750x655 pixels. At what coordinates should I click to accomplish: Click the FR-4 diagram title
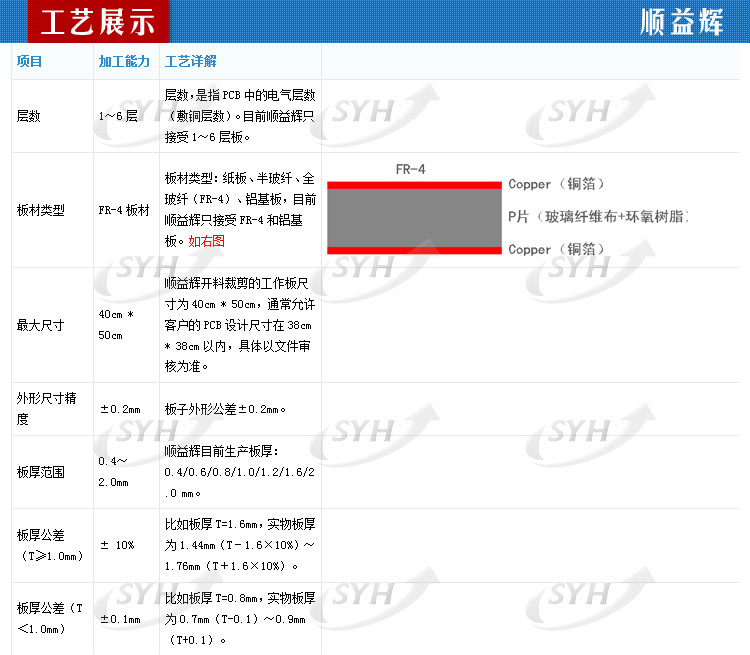click(x=410, y=169)
